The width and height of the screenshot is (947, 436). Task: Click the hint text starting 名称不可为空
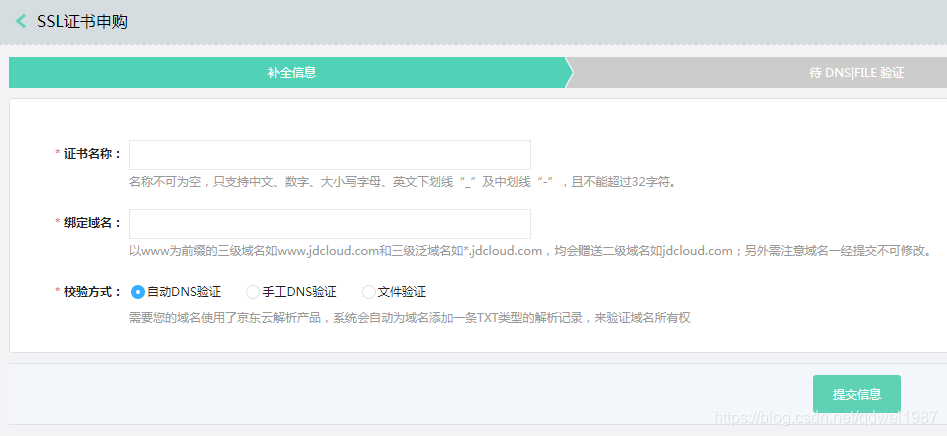click(403, 182)
